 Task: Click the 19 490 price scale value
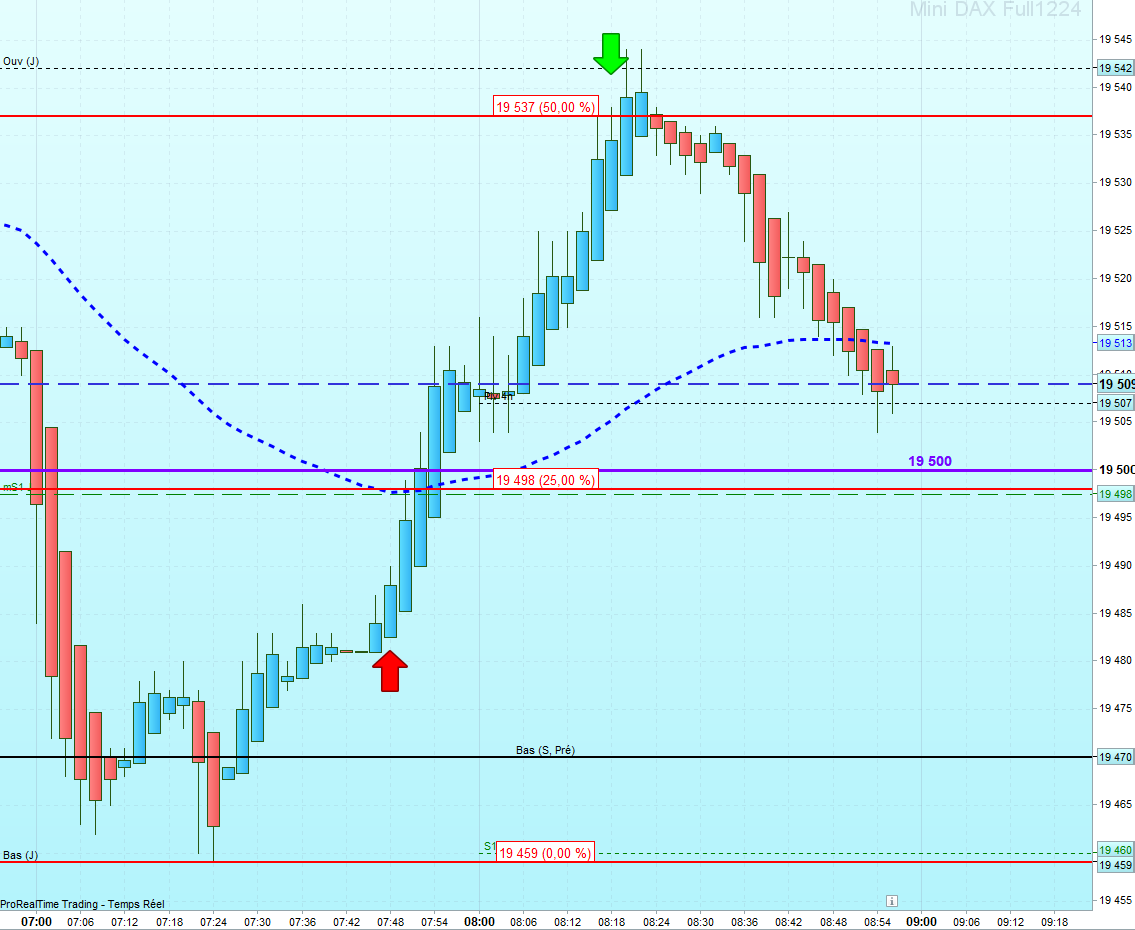(1115, 565)
